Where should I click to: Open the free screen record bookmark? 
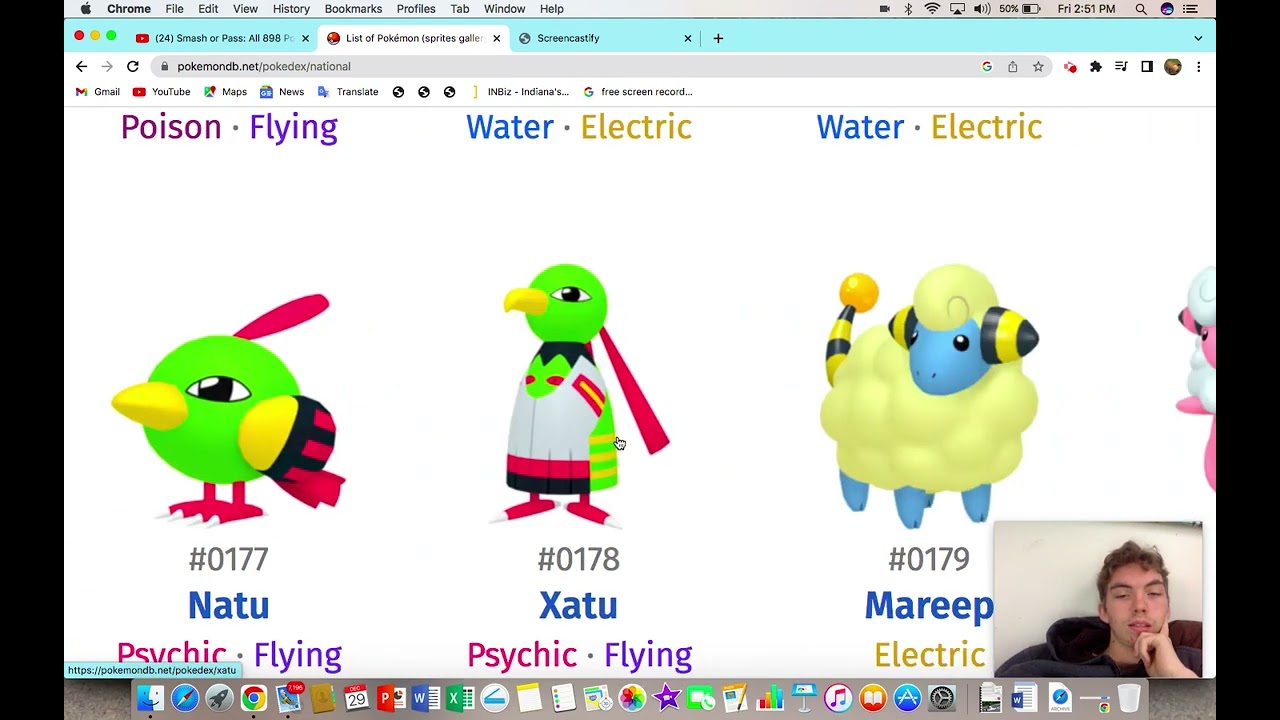point(638,92)
